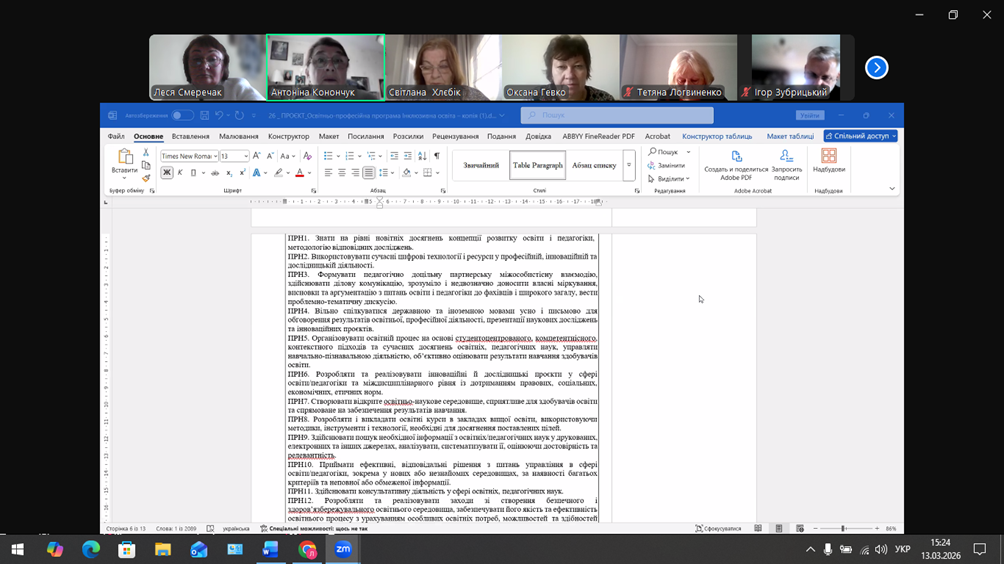Click the Request signatures icon

(x=786, y=162)
